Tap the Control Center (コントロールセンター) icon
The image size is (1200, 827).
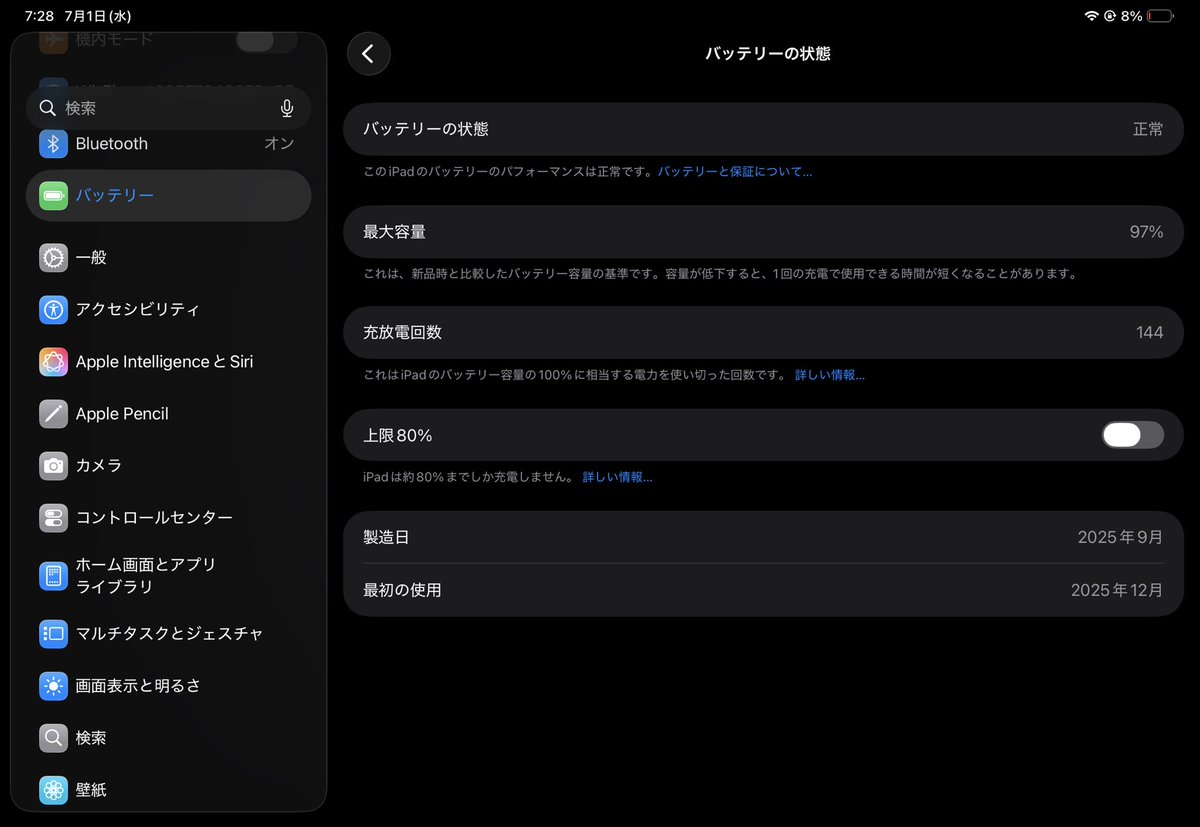tap(54, 518)
